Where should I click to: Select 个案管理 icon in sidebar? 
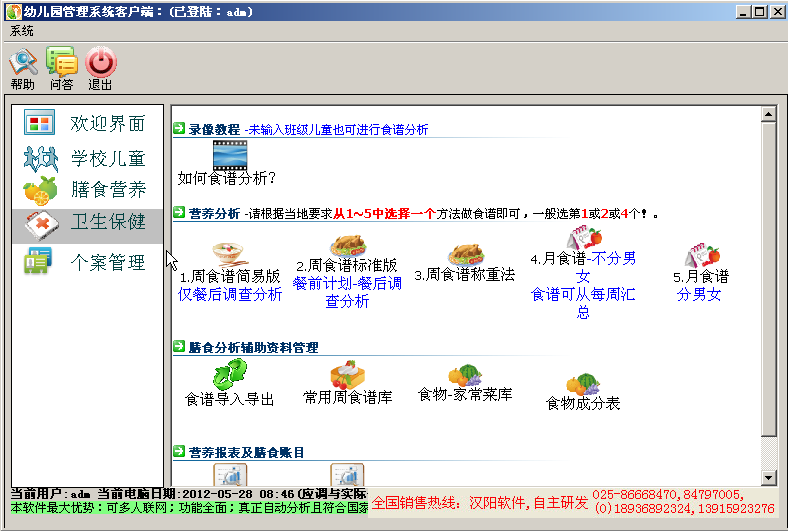click(38, 260)
